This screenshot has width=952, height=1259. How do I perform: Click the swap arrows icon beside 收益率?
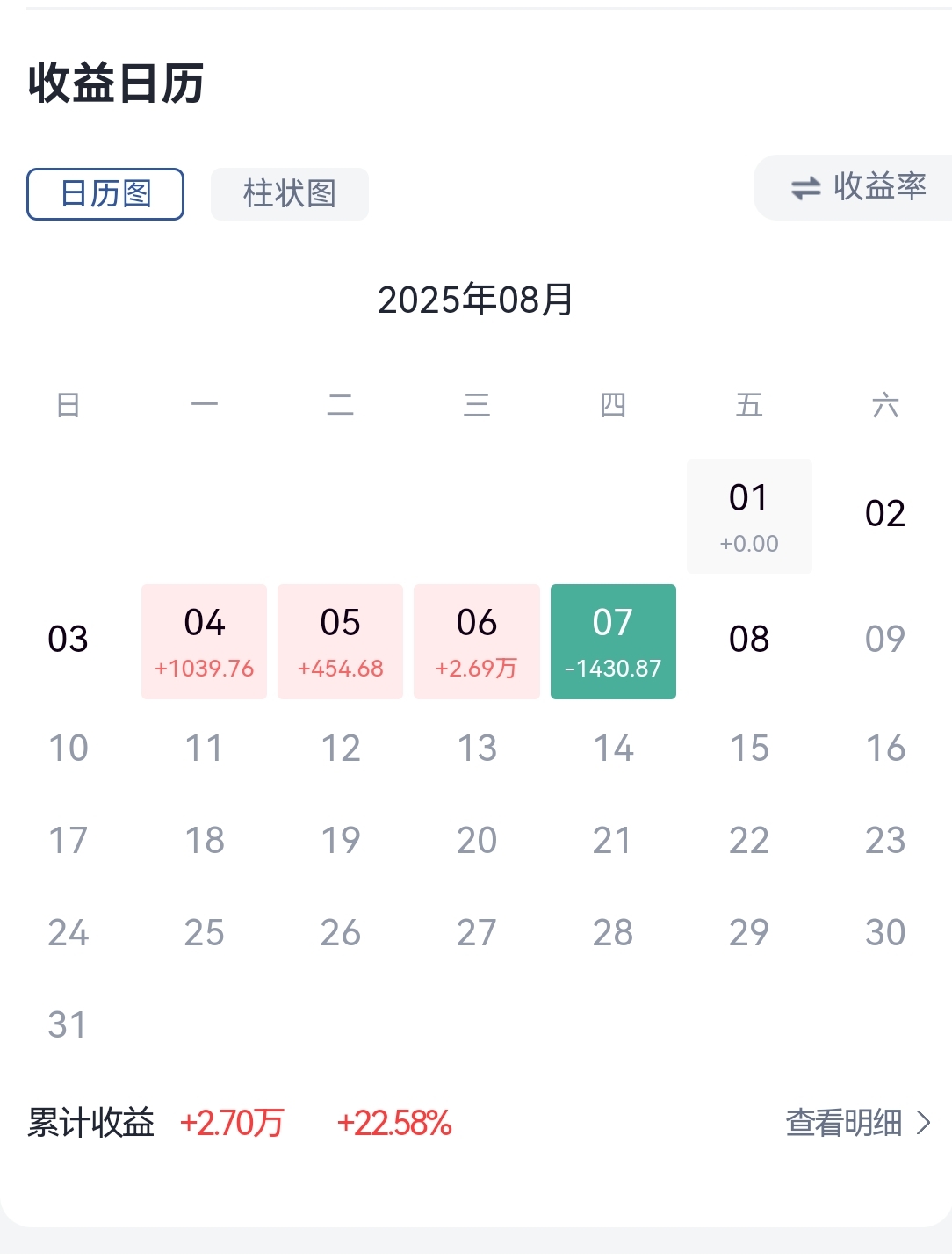coord(805,188)
